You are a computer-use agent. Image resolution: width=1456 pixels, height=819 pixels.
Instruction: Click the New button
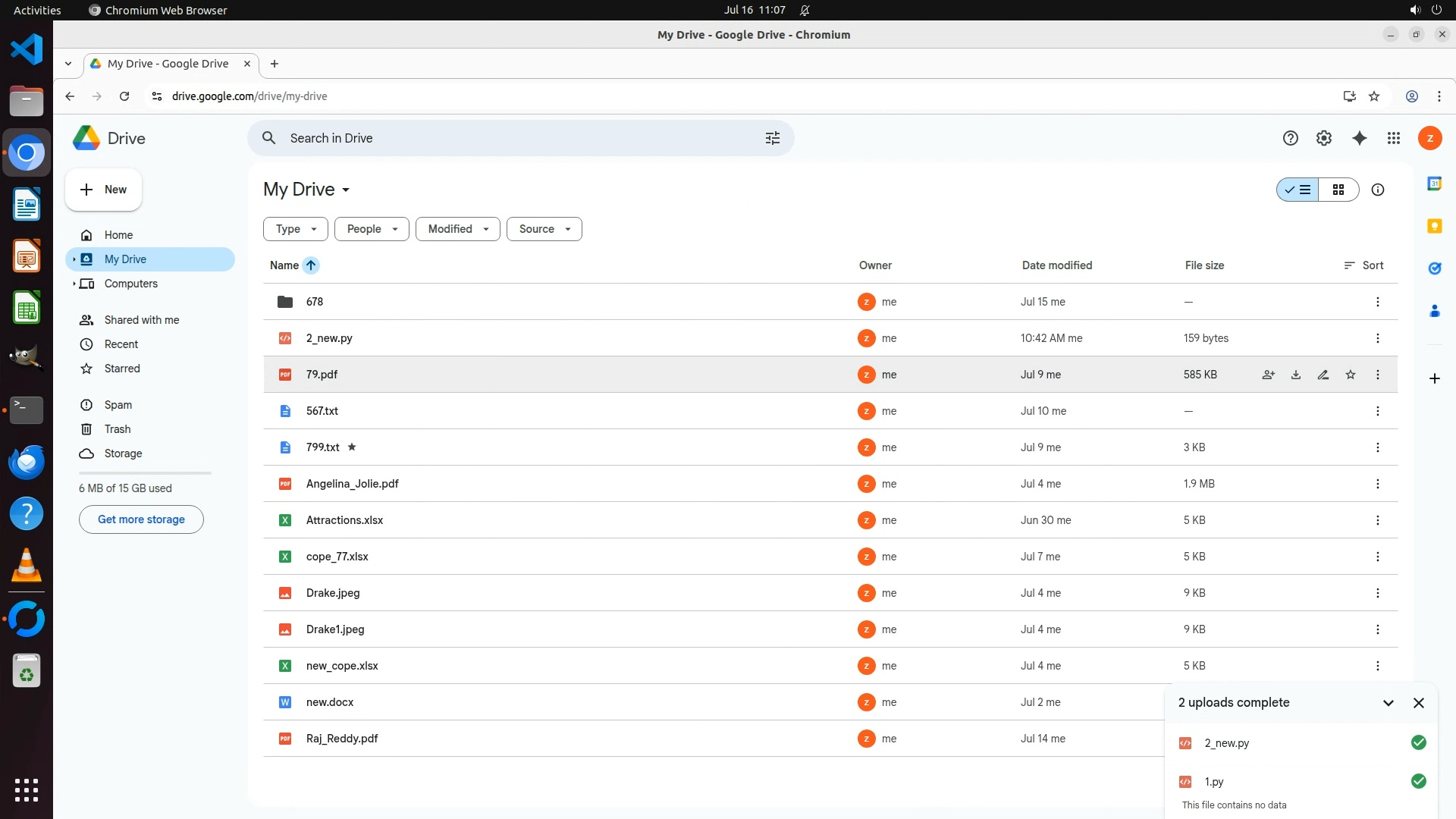coord(104,190)
